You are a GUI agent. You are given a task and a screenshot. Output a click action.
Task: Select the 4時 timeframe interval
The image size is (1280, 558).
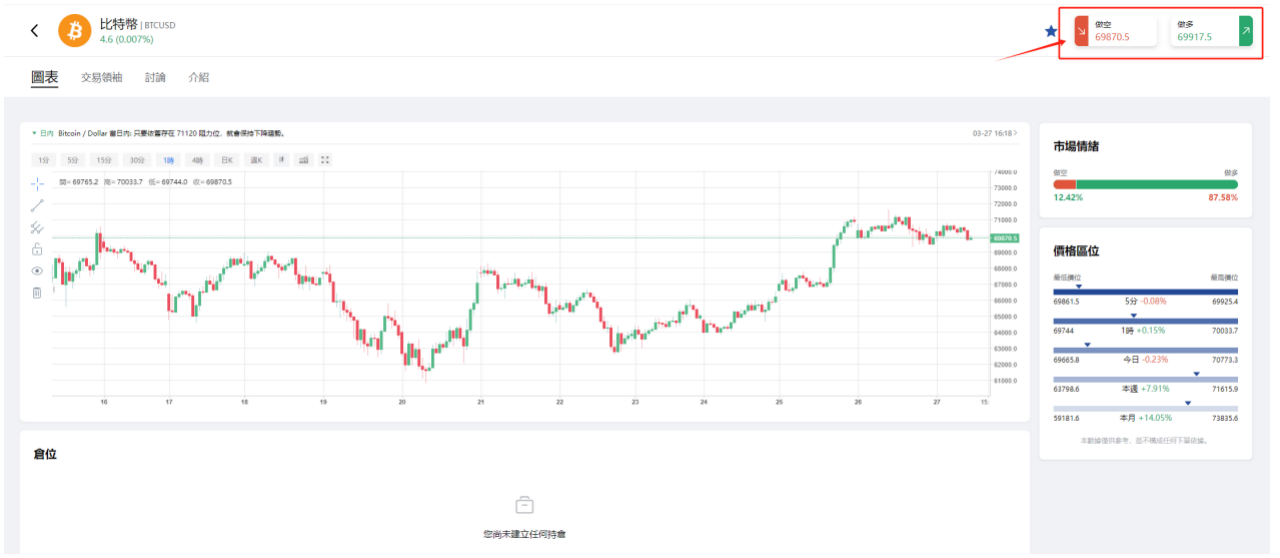pyautogui.click(x=197, y=160)
